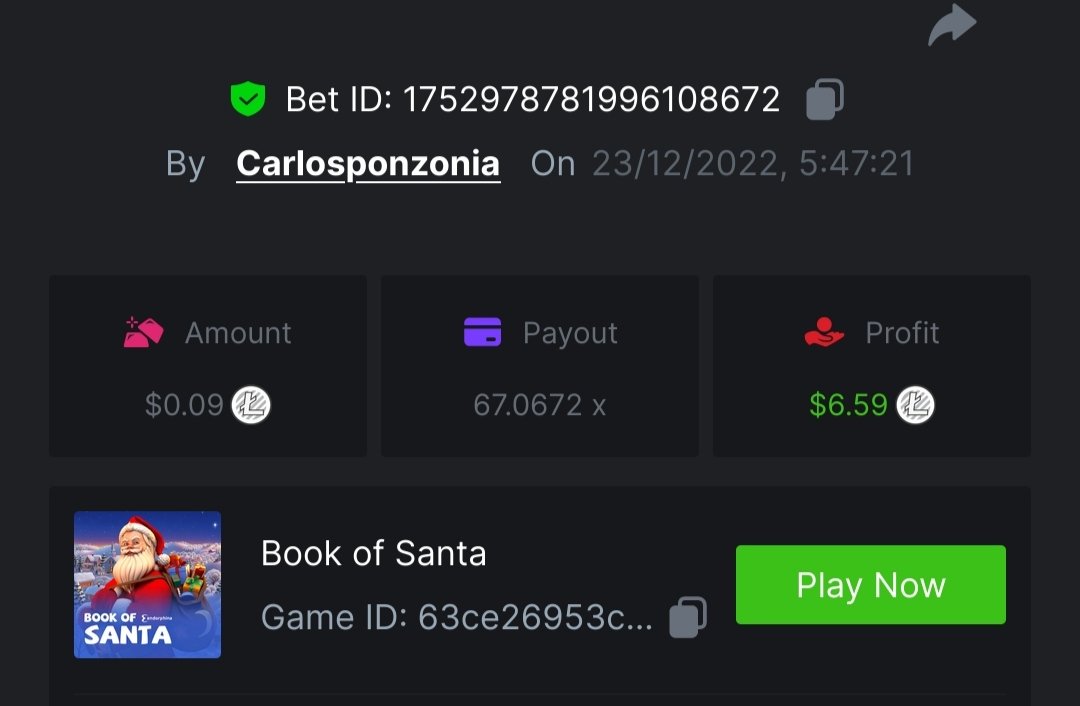Viewport: 1080px width, 706px height.
Task: Click the share arrow icon
Action: tap(951, 25)
